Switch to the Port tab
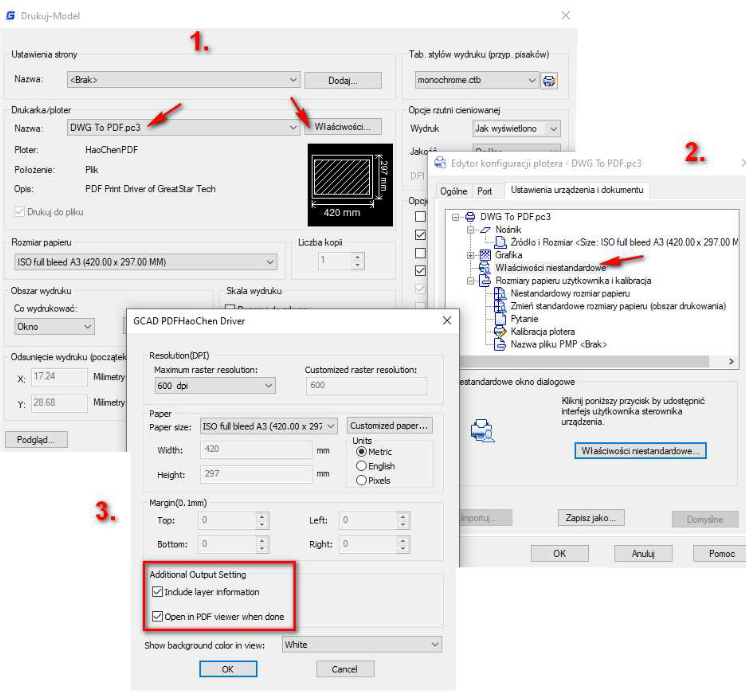 point(484,191)
